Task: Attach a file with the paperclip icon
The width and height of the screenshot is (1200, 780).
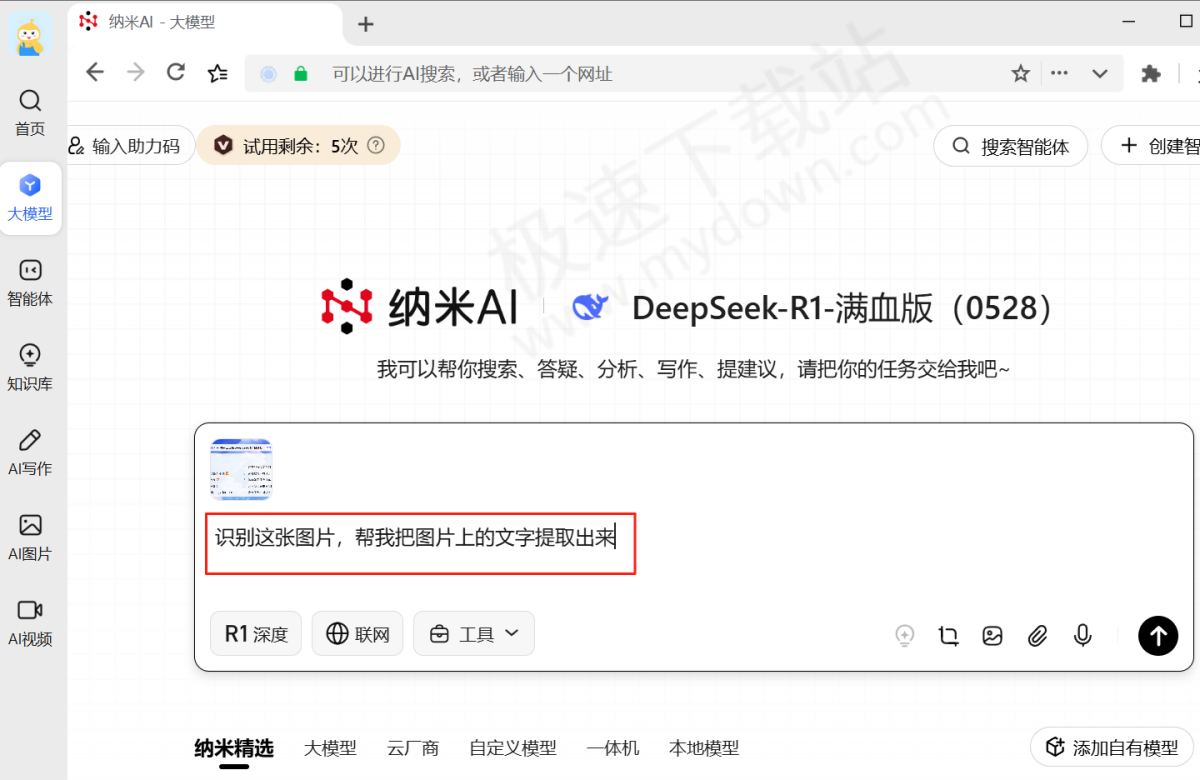Action: [x=1037, y=635]
